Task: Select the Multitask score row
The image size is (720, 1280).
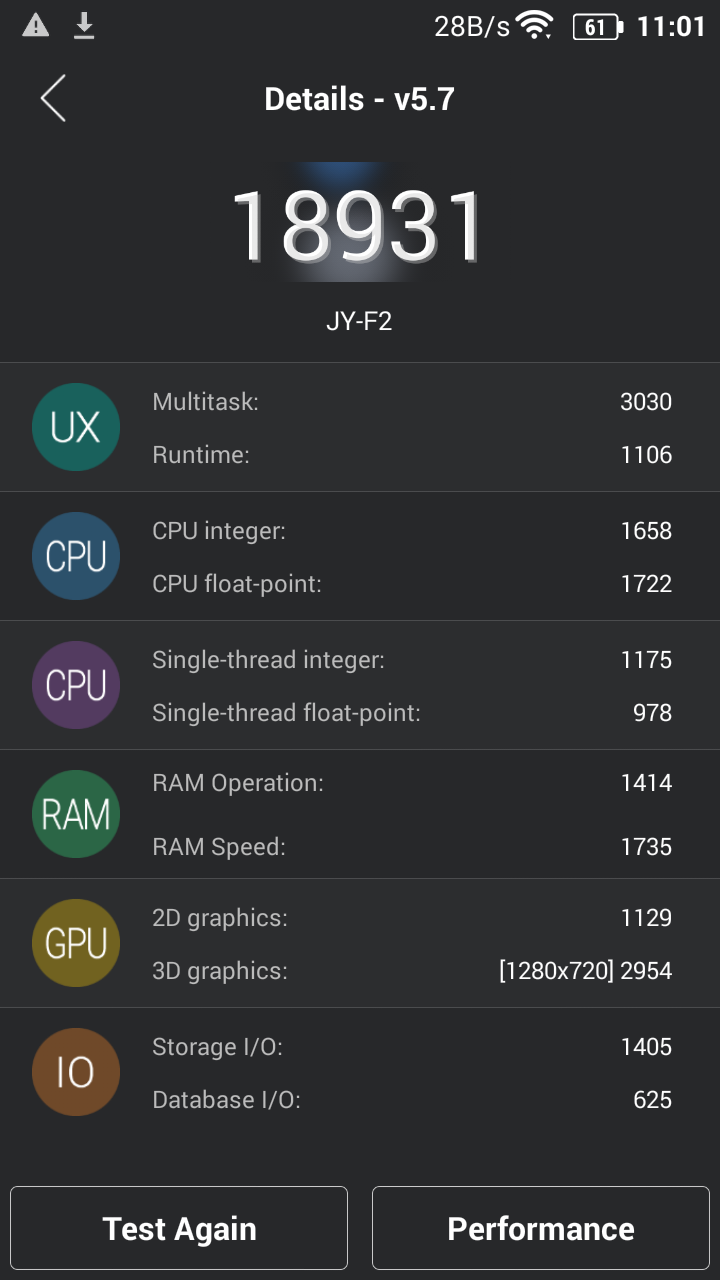Action: point(412,402)
